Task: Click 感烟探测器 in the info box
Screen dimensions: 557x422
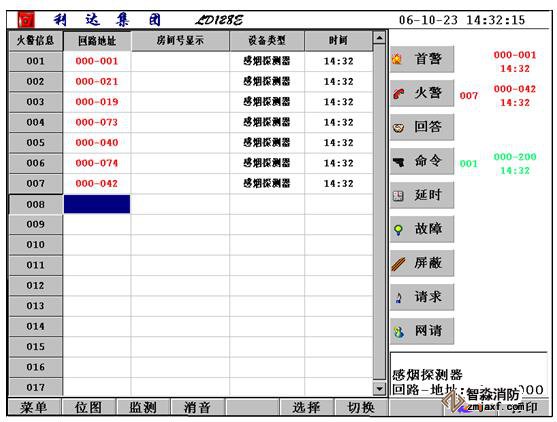Action: 427,375
